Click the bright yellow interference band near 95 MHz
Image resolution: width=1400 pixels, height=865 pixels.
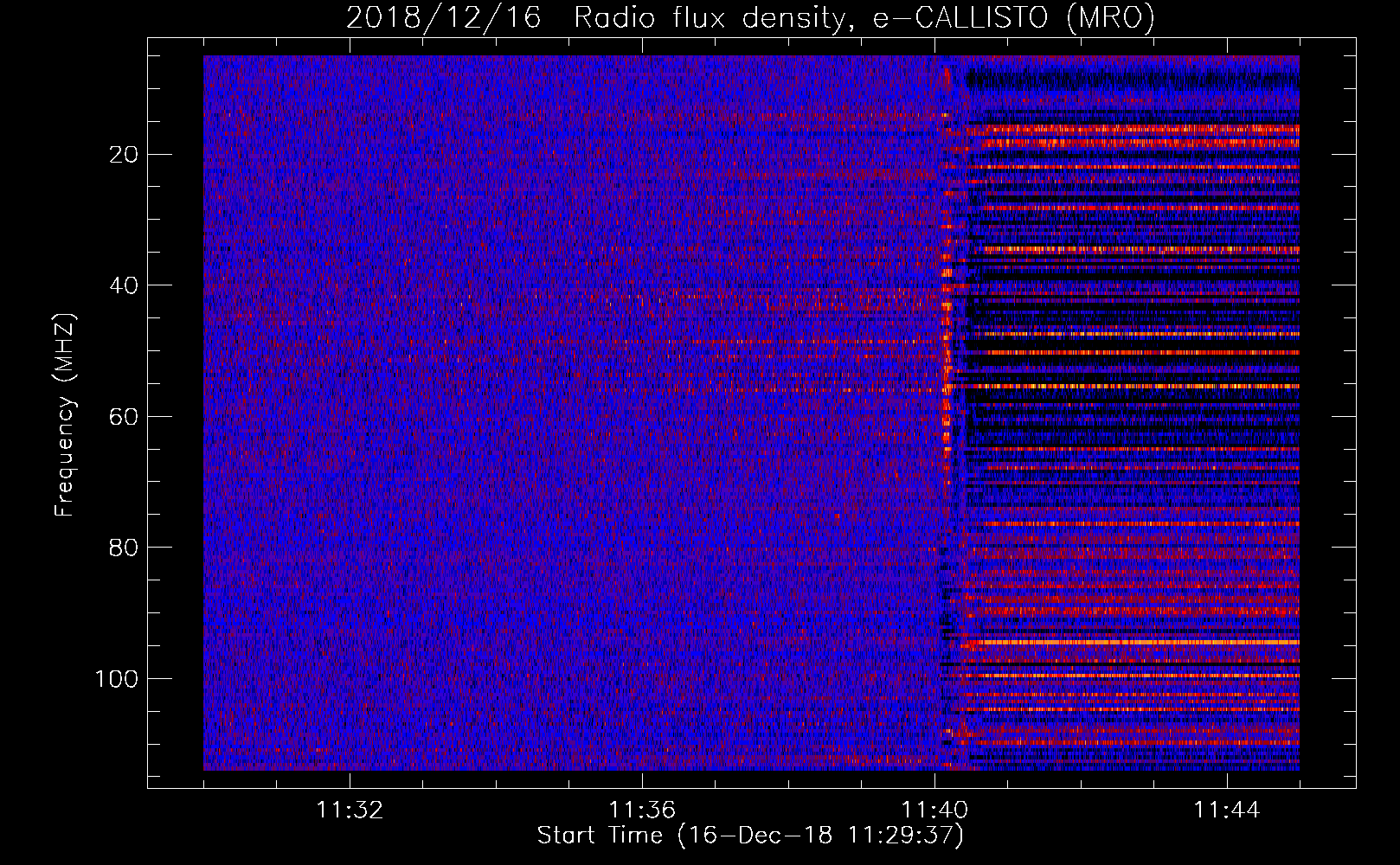coord(1133,643)
